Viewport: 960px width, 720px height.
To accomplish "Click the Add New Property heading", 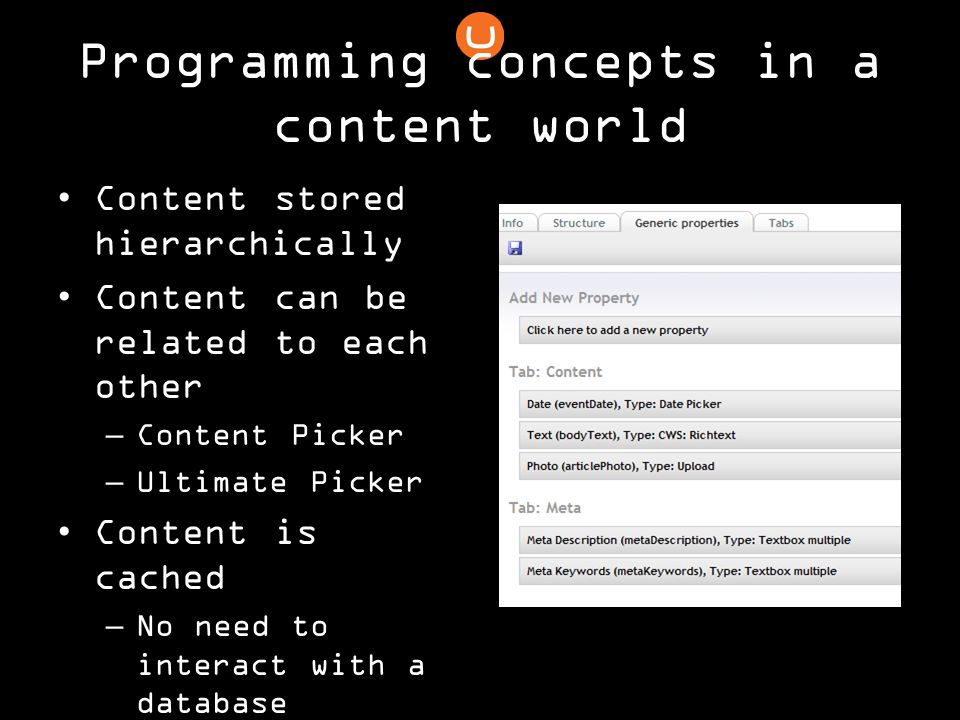I will tap(574, 298).
